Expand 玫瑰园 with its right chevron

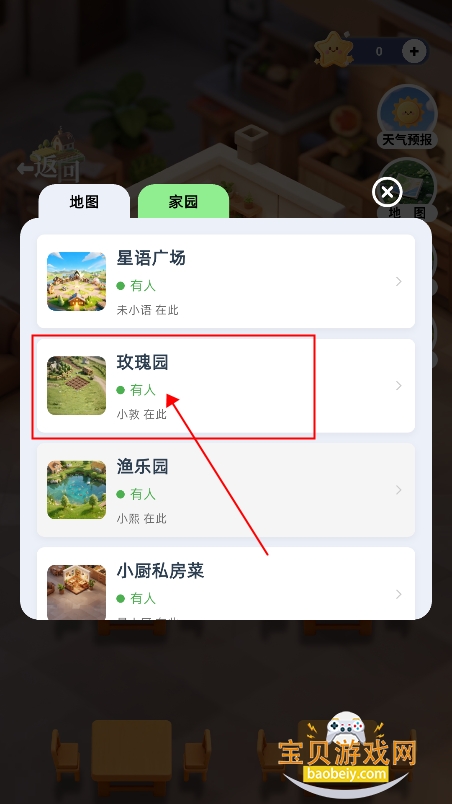(399, 386)
